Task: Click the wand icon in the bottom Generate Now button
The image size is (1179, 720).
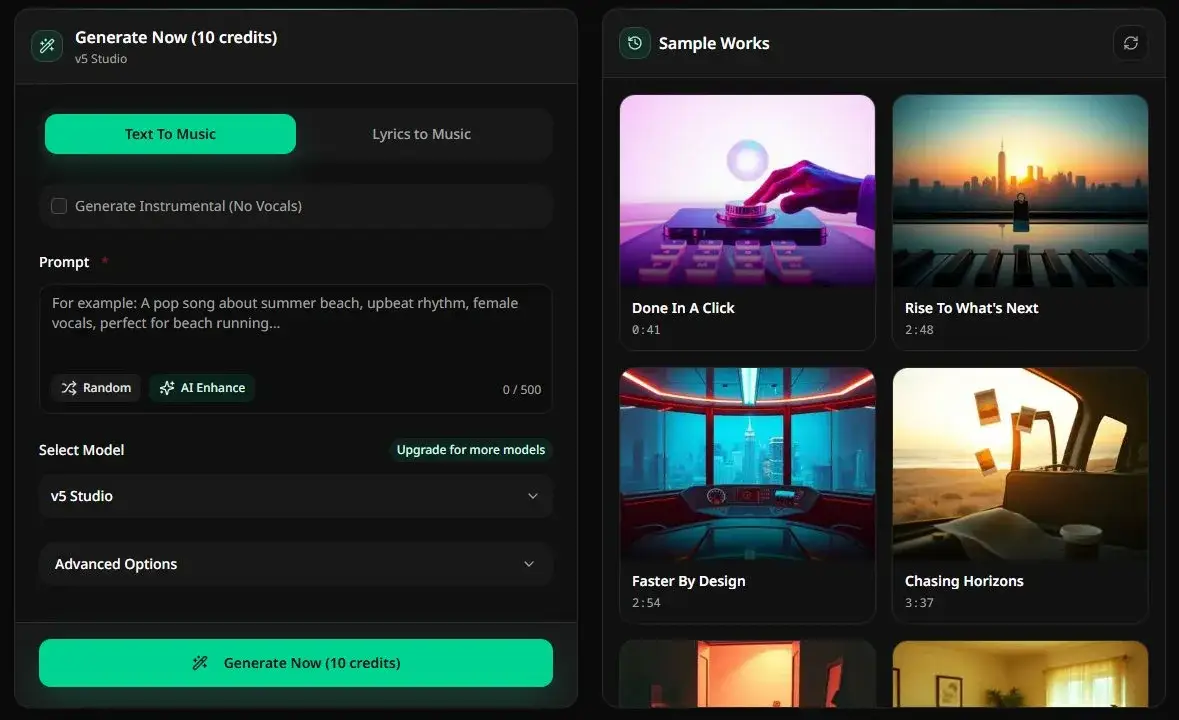Action: 200,663
